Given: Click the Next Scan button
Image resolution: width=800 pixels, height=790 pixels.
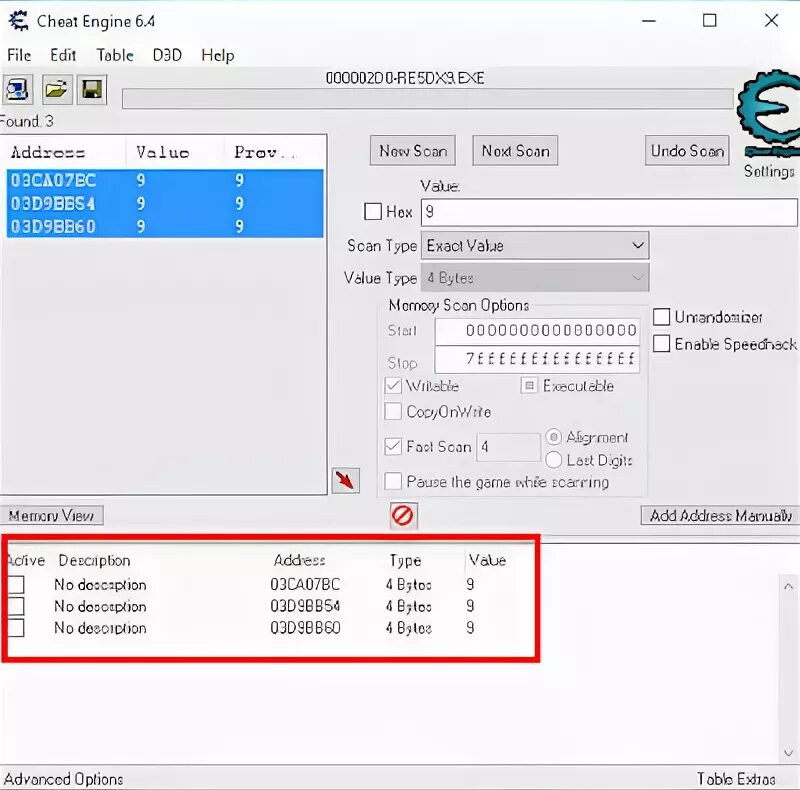Looking at the screenshot, I should 515,151.
